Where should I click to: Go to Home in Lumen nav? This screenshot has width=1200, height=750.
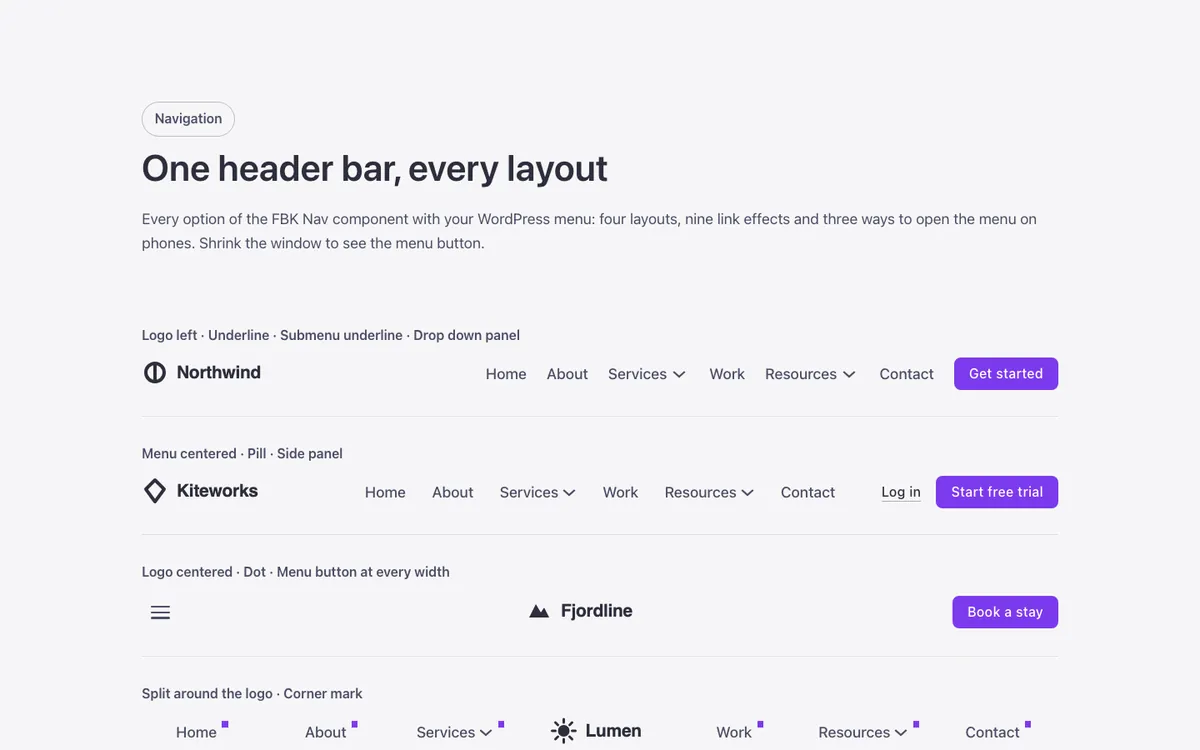click(196, 732)
